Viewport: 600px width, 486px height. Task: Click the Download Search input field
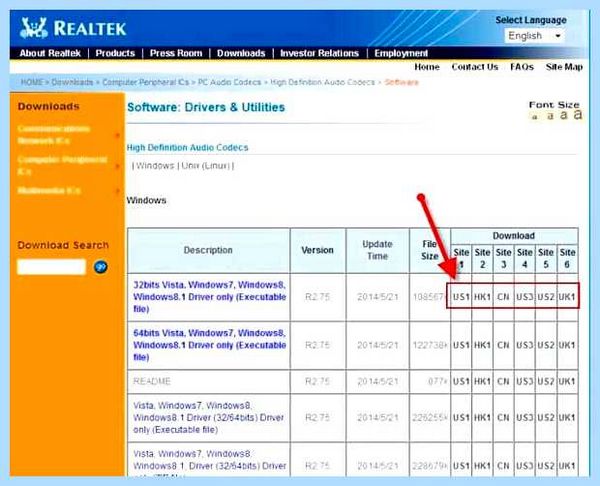[x=51, y=267]
